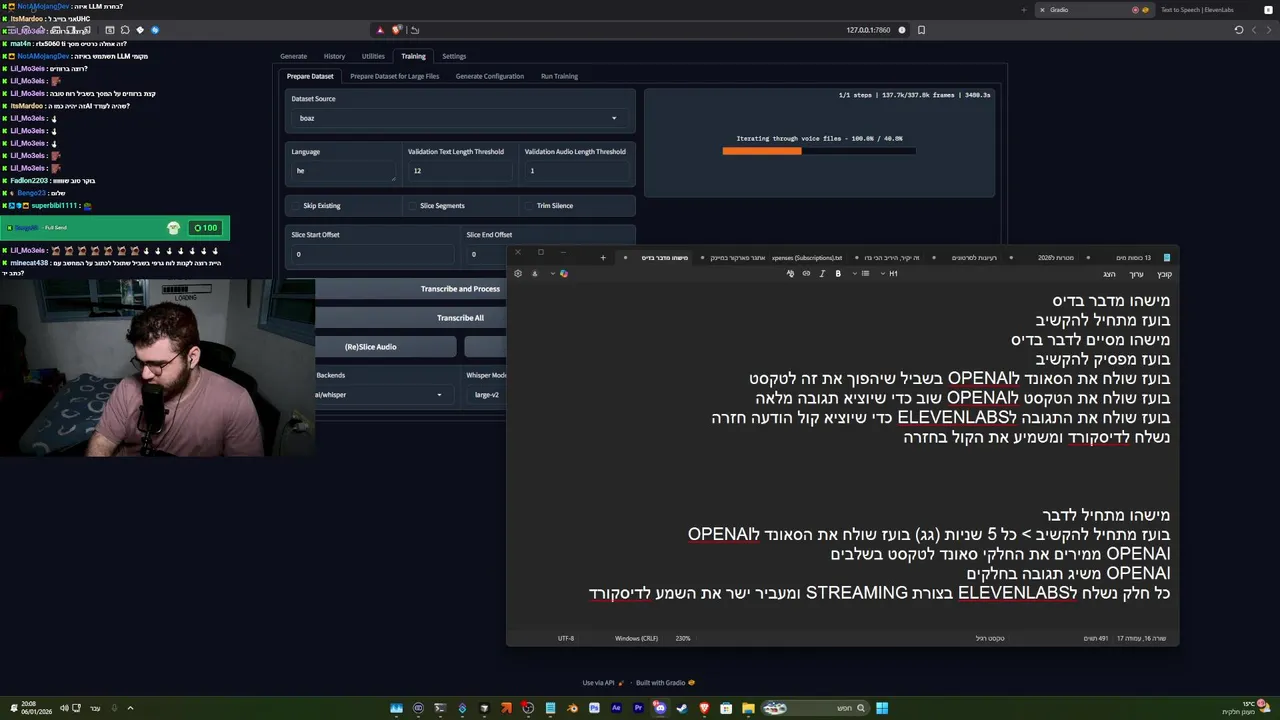Open Brave Rewards triangle icon

[381, 30]
